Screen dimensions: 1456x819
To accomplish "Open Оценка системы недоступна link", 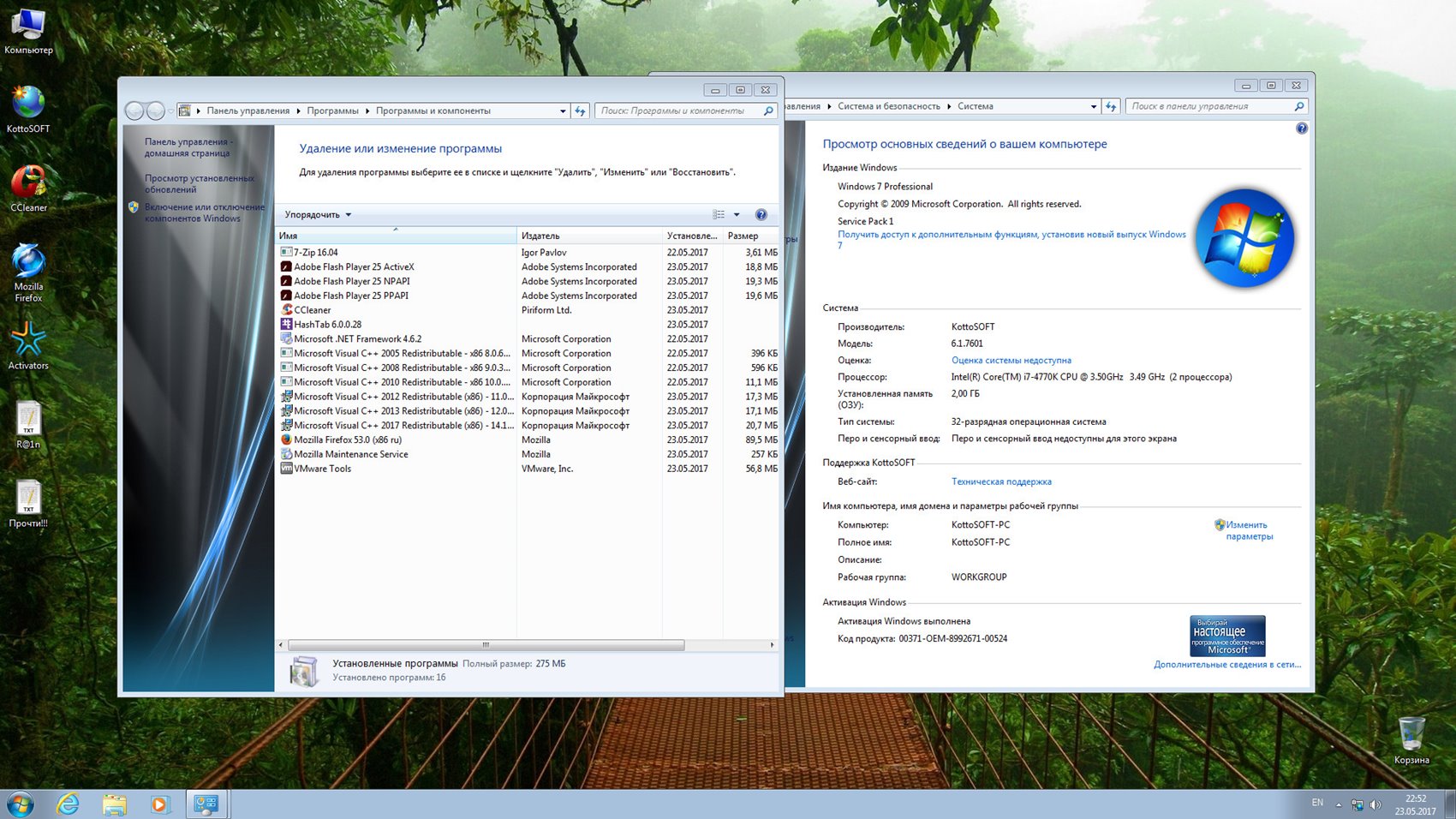I will tap(1011, 361).
